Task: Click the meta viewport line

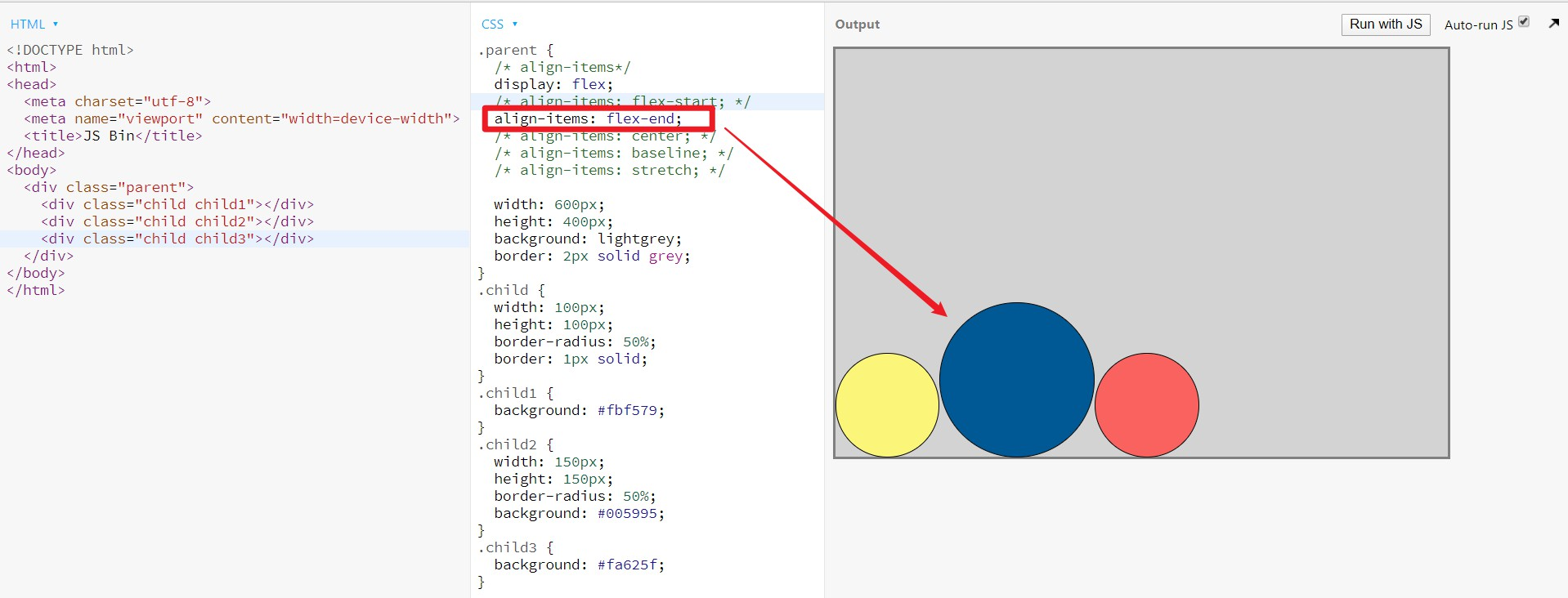Action: coord(242,118)
